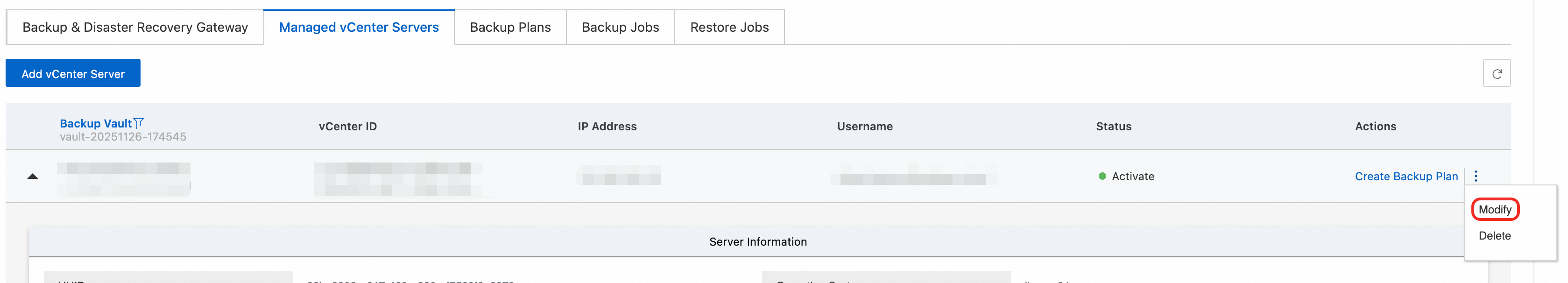Viewport: 1568px width, 283px height.
Task: Click the Add vCenter Server button
Action: (73, 74)
